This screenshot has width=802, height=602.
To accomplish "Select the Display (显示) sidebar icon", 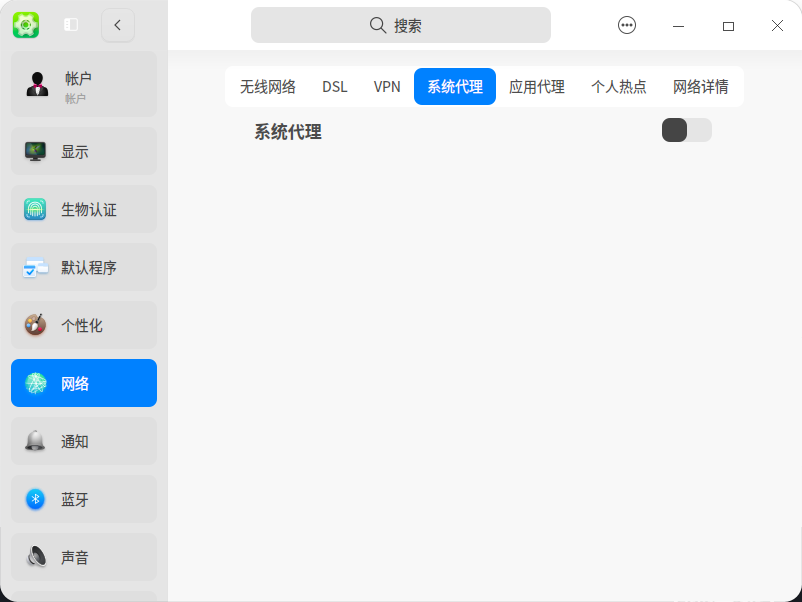I will pos(38,151).
